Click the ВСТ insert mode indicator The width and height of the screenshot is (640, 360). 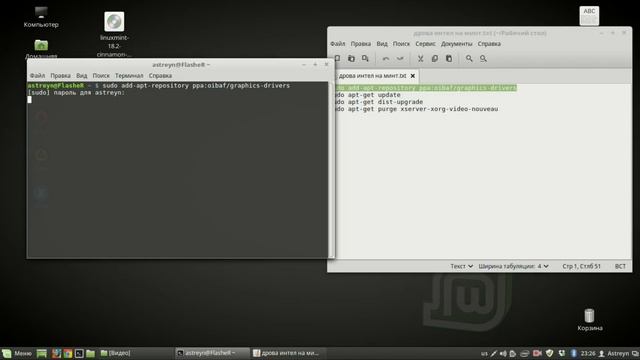point(620,266)
